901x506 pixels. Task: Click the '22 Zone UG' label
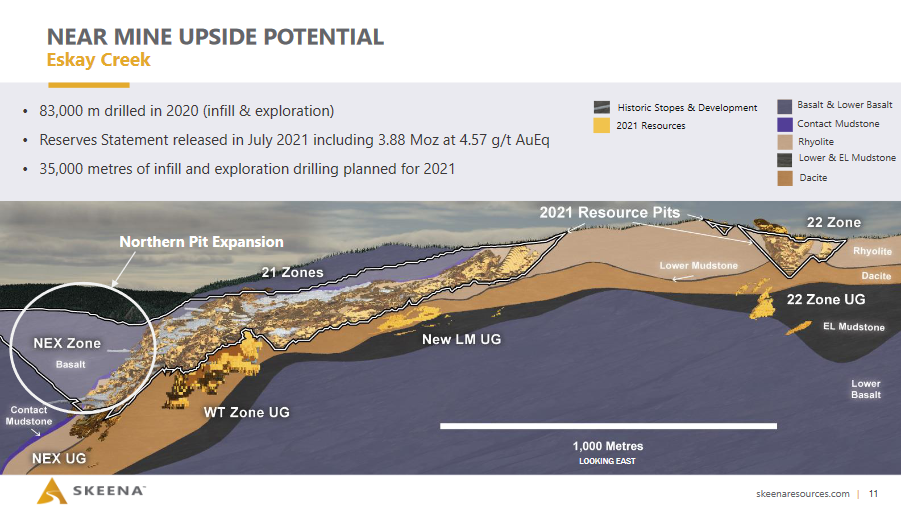(x=826, y=299)
